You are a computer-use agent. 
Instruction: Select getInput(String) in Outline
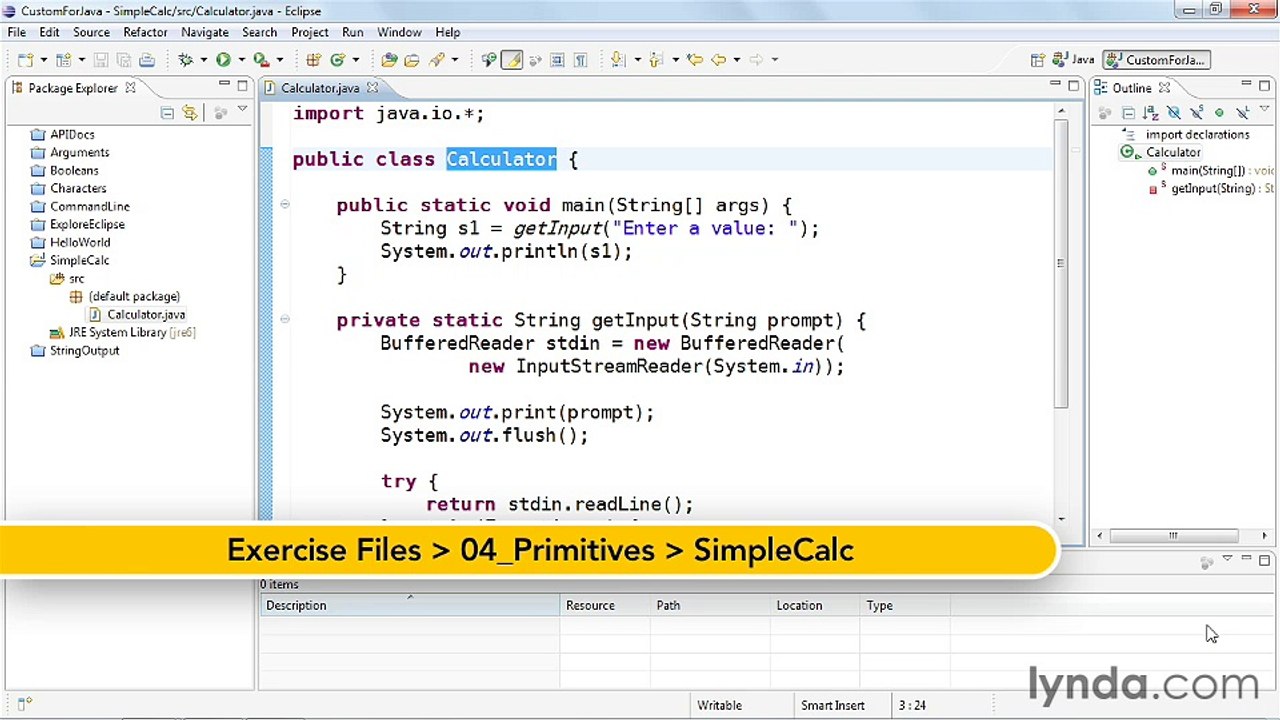pyautogui.click(x=1212, y=188)
